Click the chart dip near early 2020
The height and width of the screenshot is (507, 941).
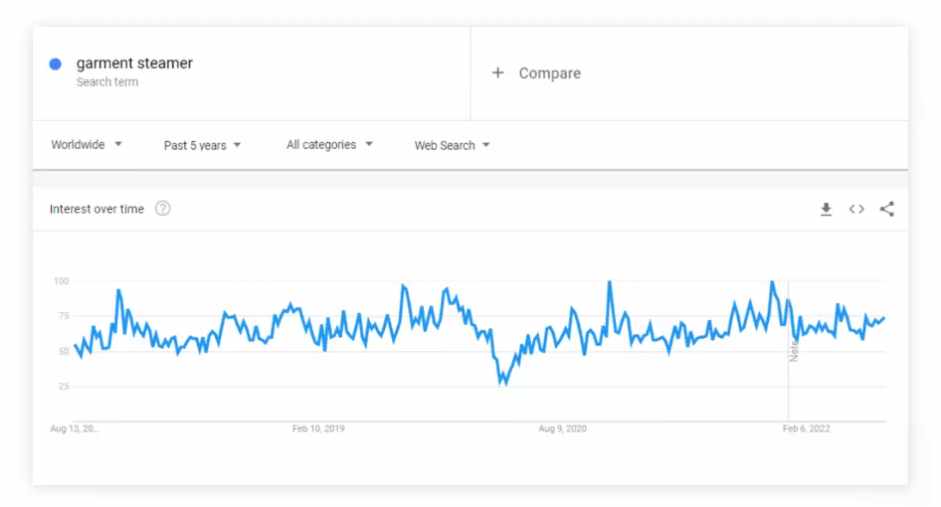pyautogui.click(x=503, y=382)
